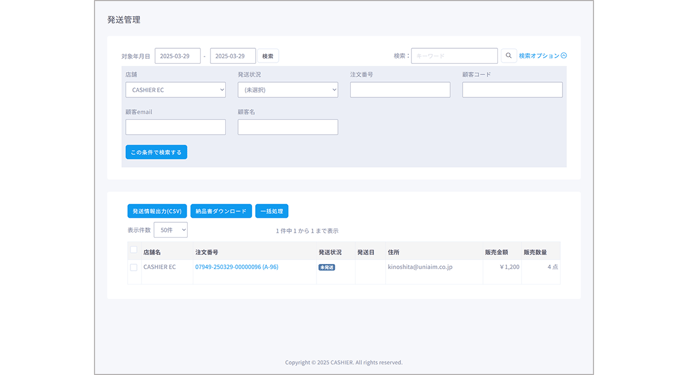Open the 検索オプション link
Viewport: 688px width, 375px height.
[x=539, y=56]
